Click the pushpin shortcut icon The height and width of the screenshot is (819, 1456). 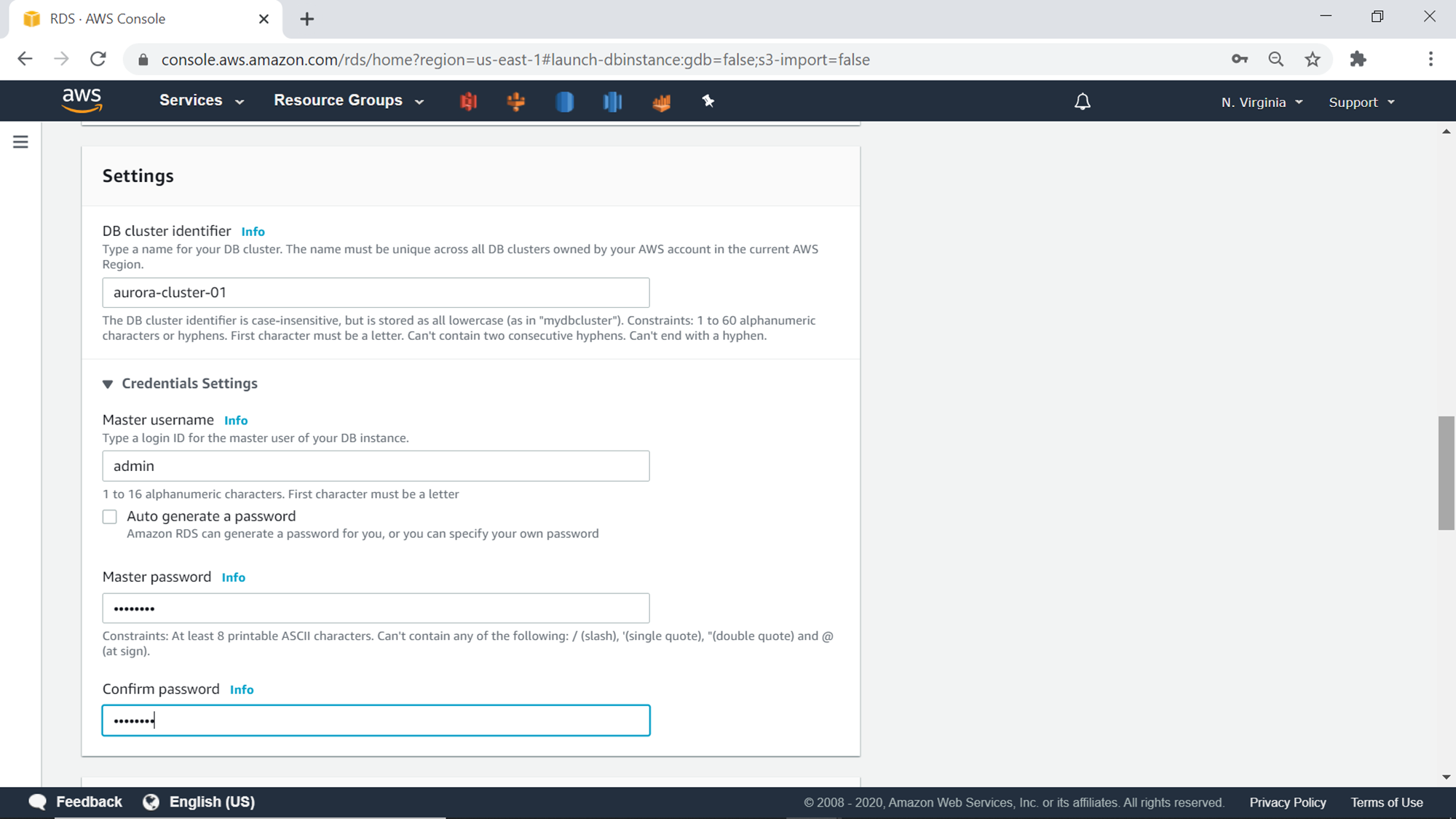708,101
